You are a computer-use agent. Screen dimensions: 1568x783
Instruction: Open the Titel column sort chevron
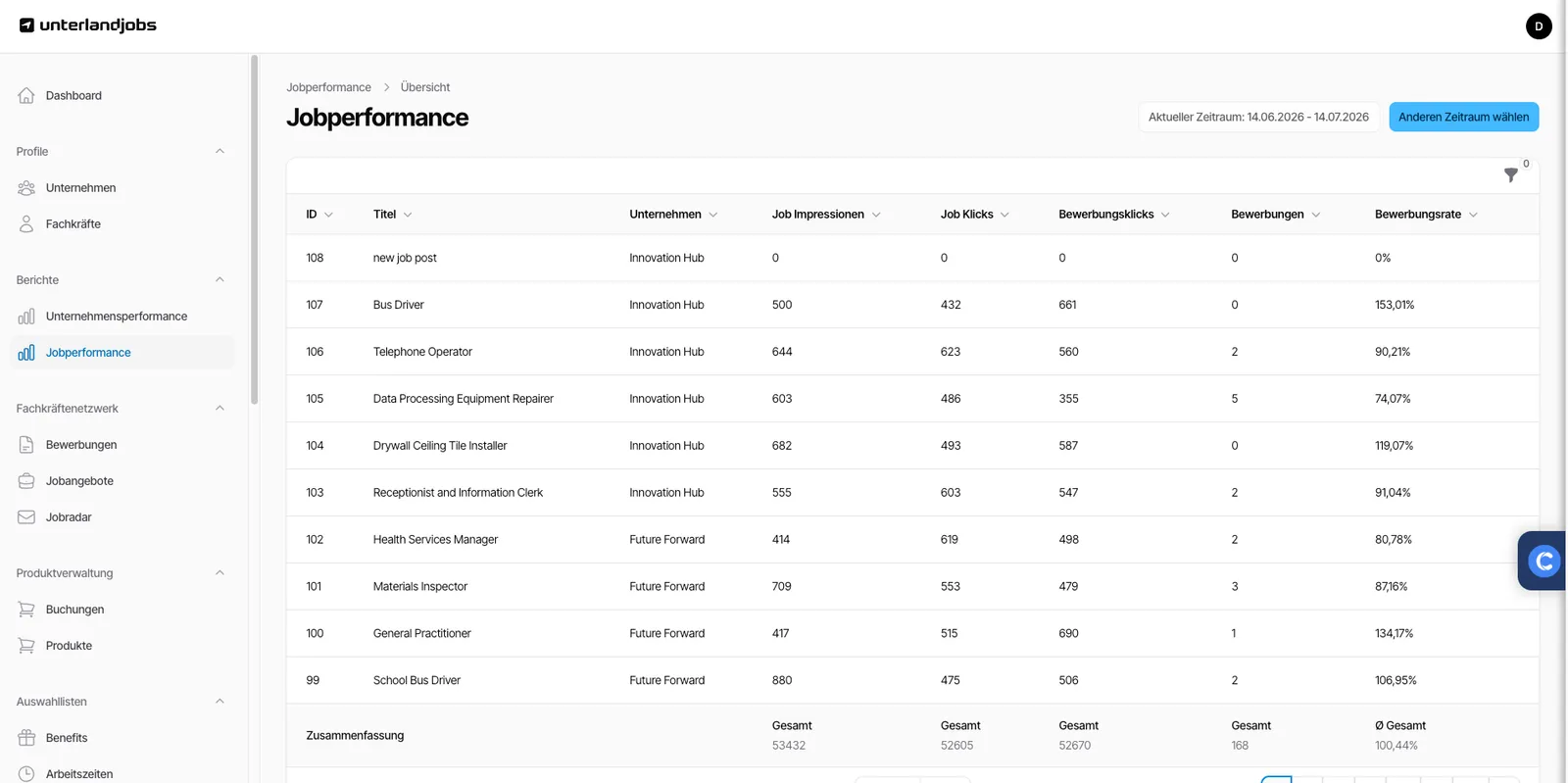point(408,215)
